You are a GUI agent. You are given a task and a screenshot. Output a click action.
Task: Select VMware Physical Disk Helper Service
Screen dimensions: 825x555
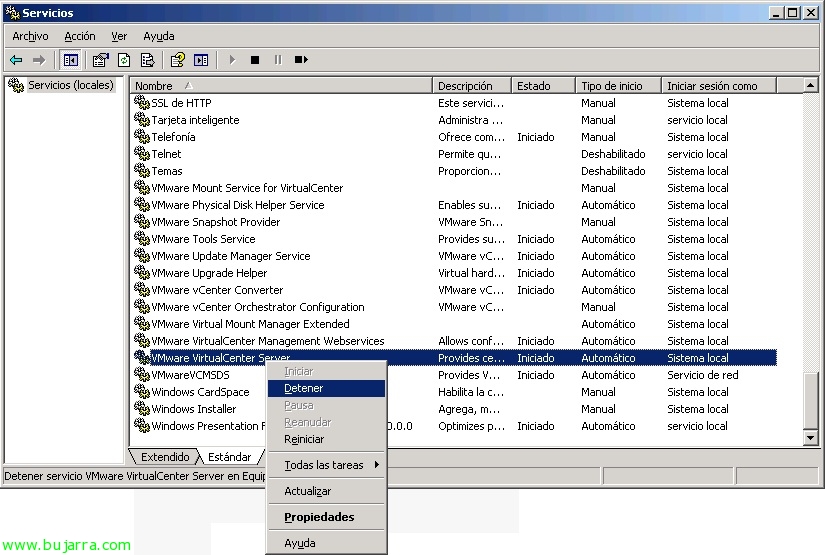pyautogui.click(x=454, y=205)
